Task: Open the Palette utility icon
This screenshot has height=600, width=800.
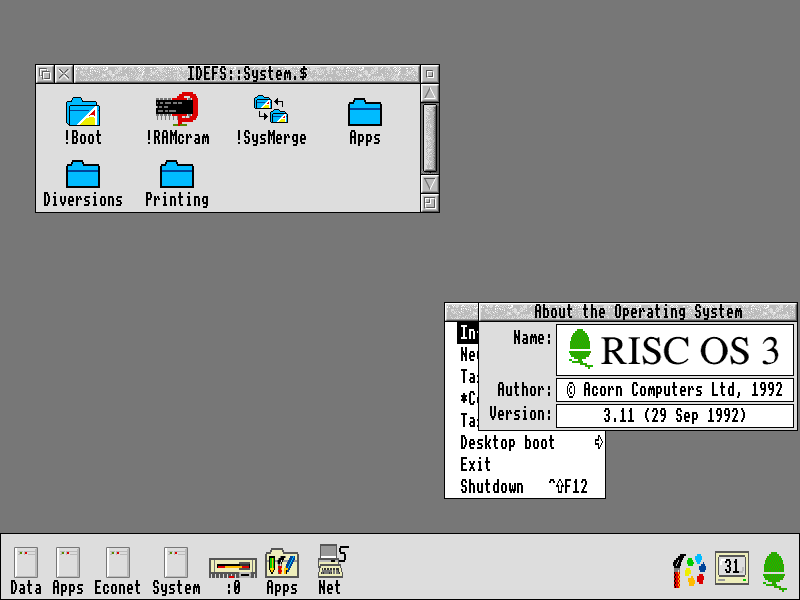Action: (x=689, y=570)
